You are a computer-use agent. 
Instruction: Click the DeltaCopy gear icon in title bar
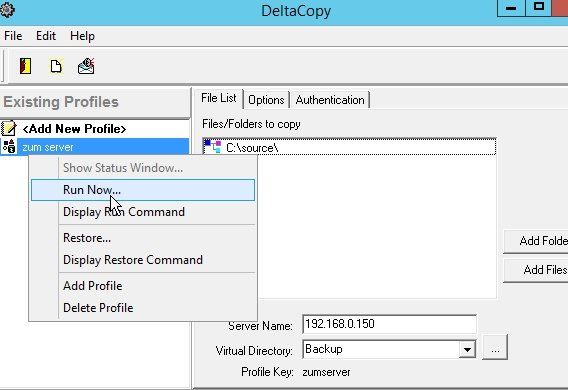click(x=7, y=10)
